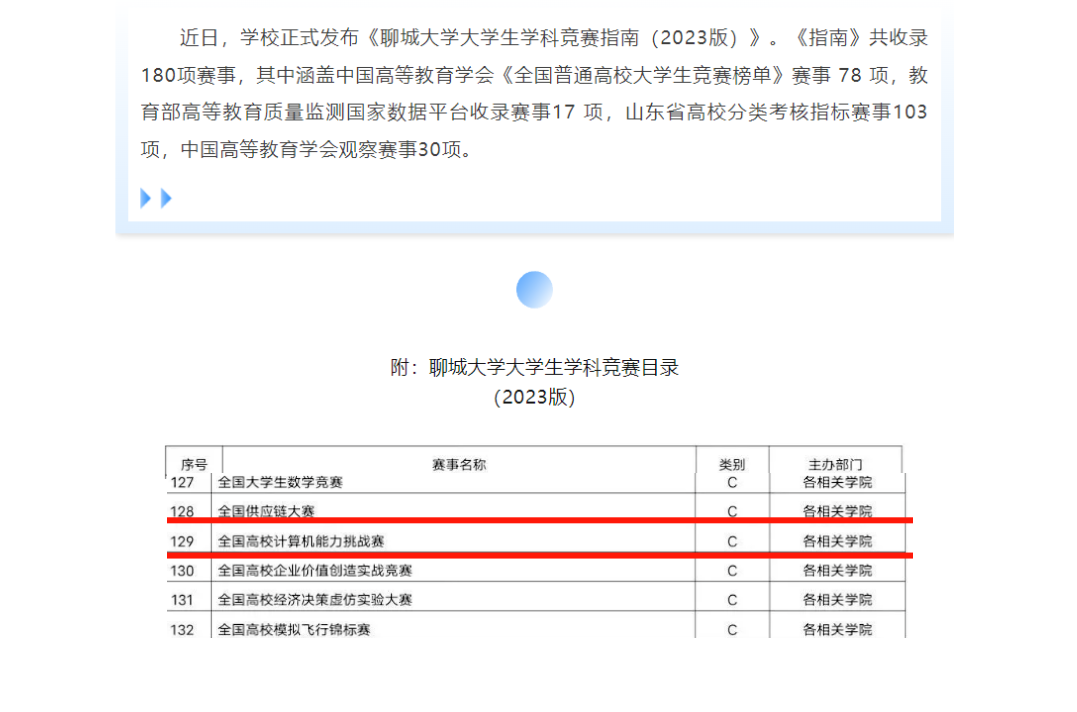Click the double blue arrow icon
Viewport: 1077px width, 712px height.
156,198
